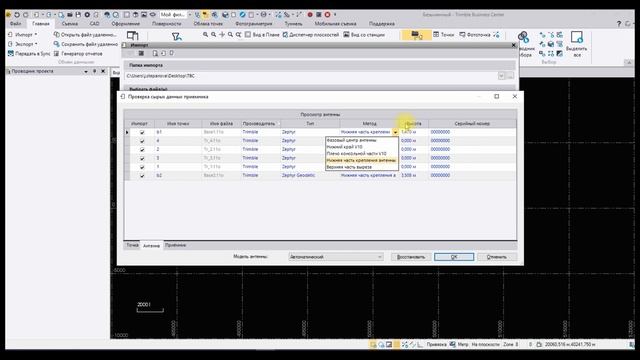Open Вид со станции
The height and width of the screenshot is (360, 640).
click(x=364, y=35)
